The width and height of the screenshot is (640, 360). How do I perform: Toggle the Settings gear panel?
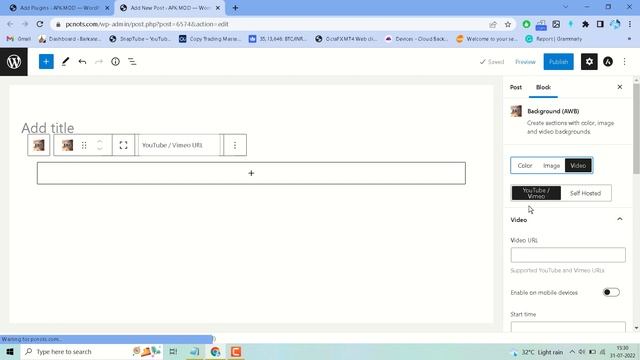pyautogui.click(x=589, y=62)
